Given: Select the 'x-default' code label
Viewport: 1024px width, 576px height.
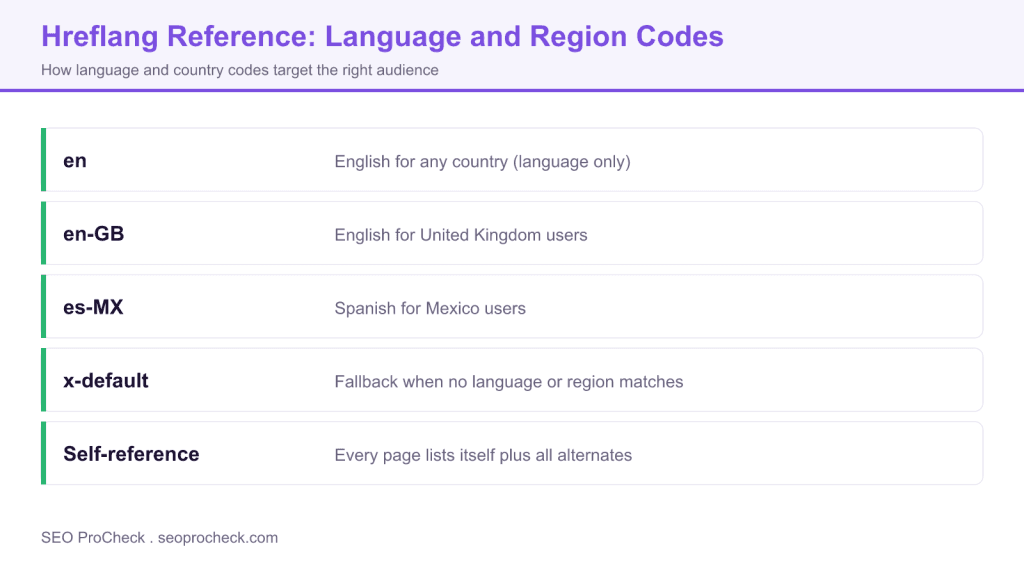Looking at the screenshot, I should point(105,381).
